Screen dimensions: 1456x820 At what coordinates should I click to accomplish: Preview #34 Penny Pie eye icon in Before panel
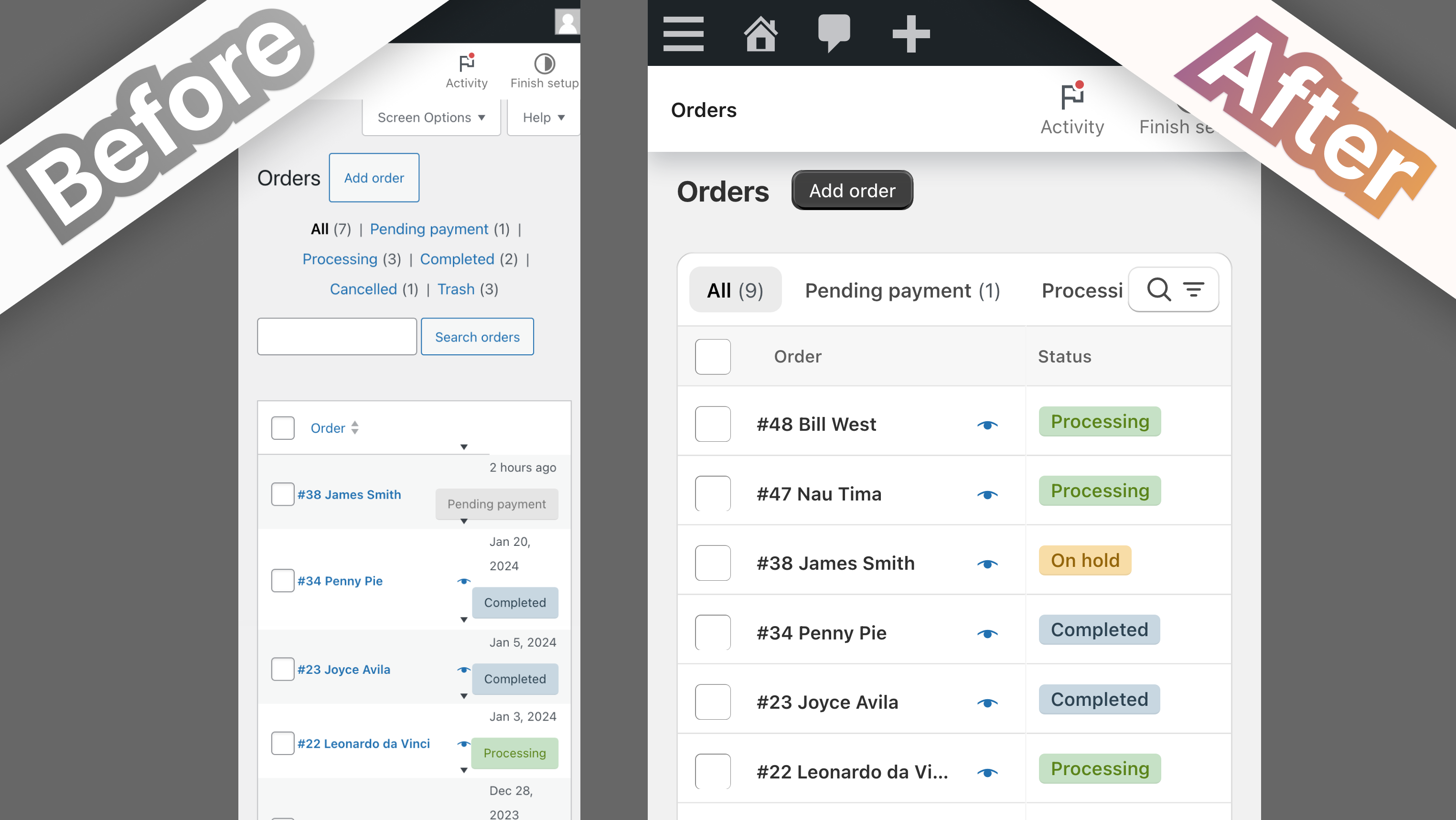click(x=463, y=581)
